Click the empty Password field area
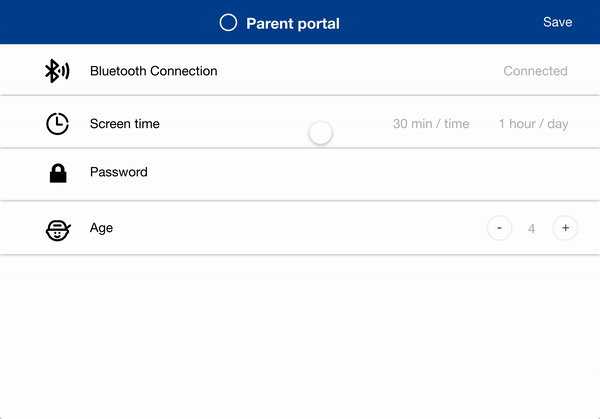 coord(380,173)
